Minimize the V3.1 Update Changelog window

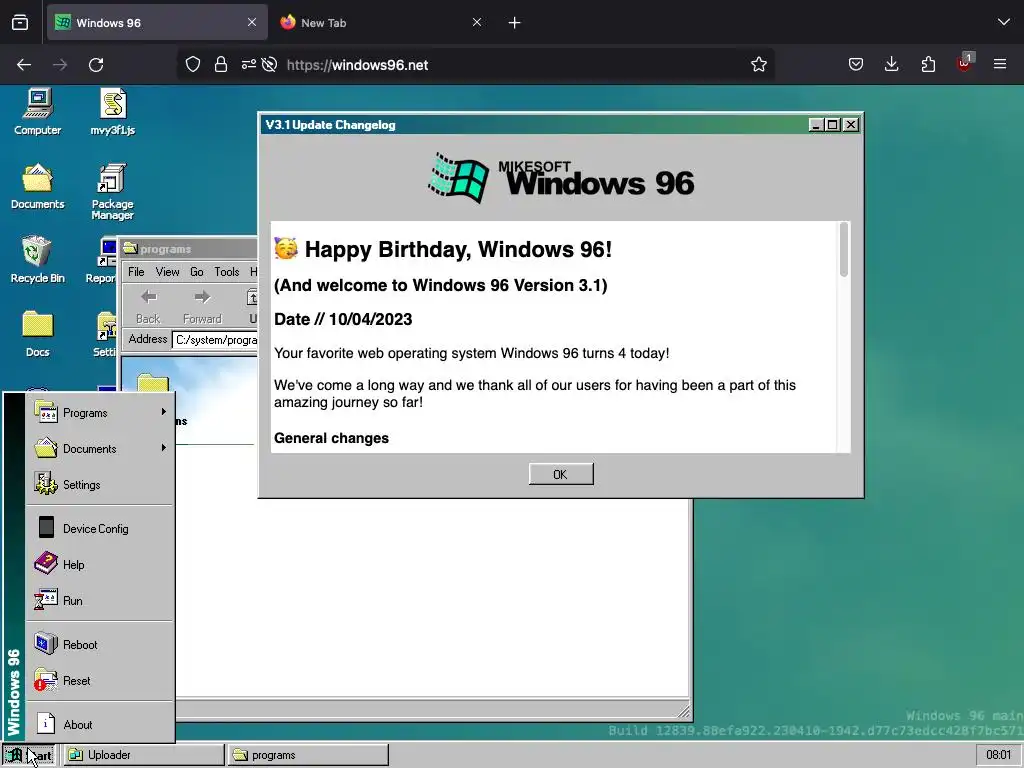[x=816, y=125]
